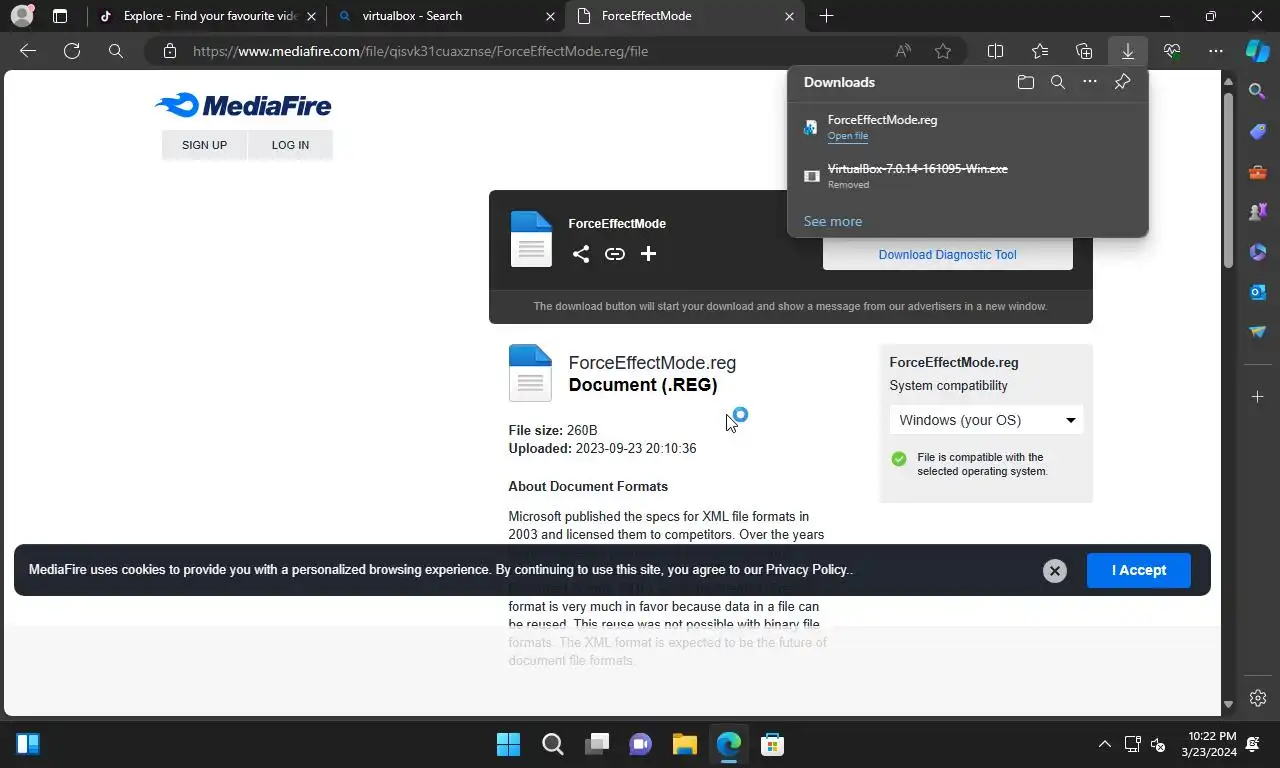Viewport: 1280px width, 768px height.
Task: Open File Explorer from taskbar
Action: pyautogui.click(x=684, y=744)
